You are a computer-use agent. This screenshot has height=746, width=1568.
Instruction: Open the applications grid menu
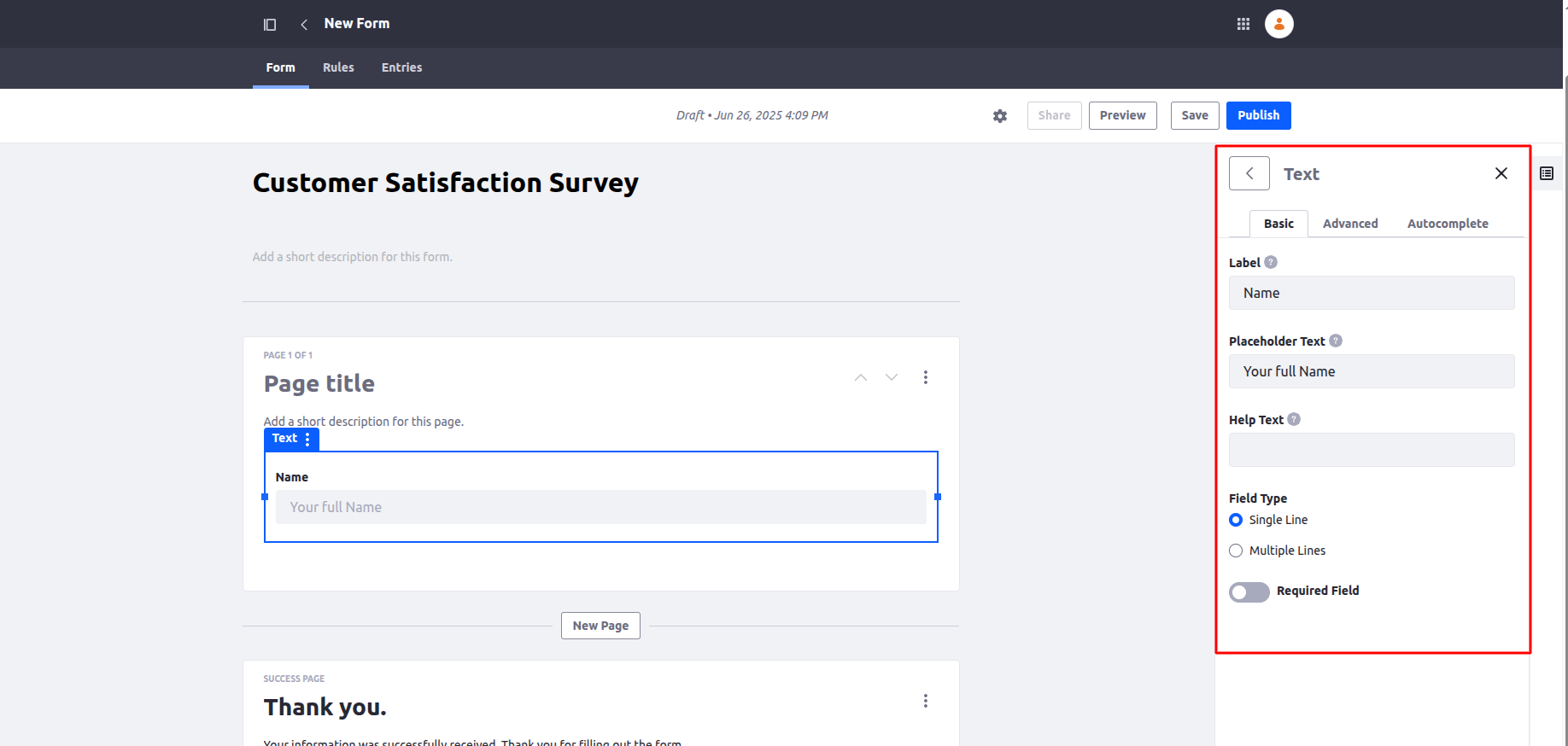(x=1243, y=24)
